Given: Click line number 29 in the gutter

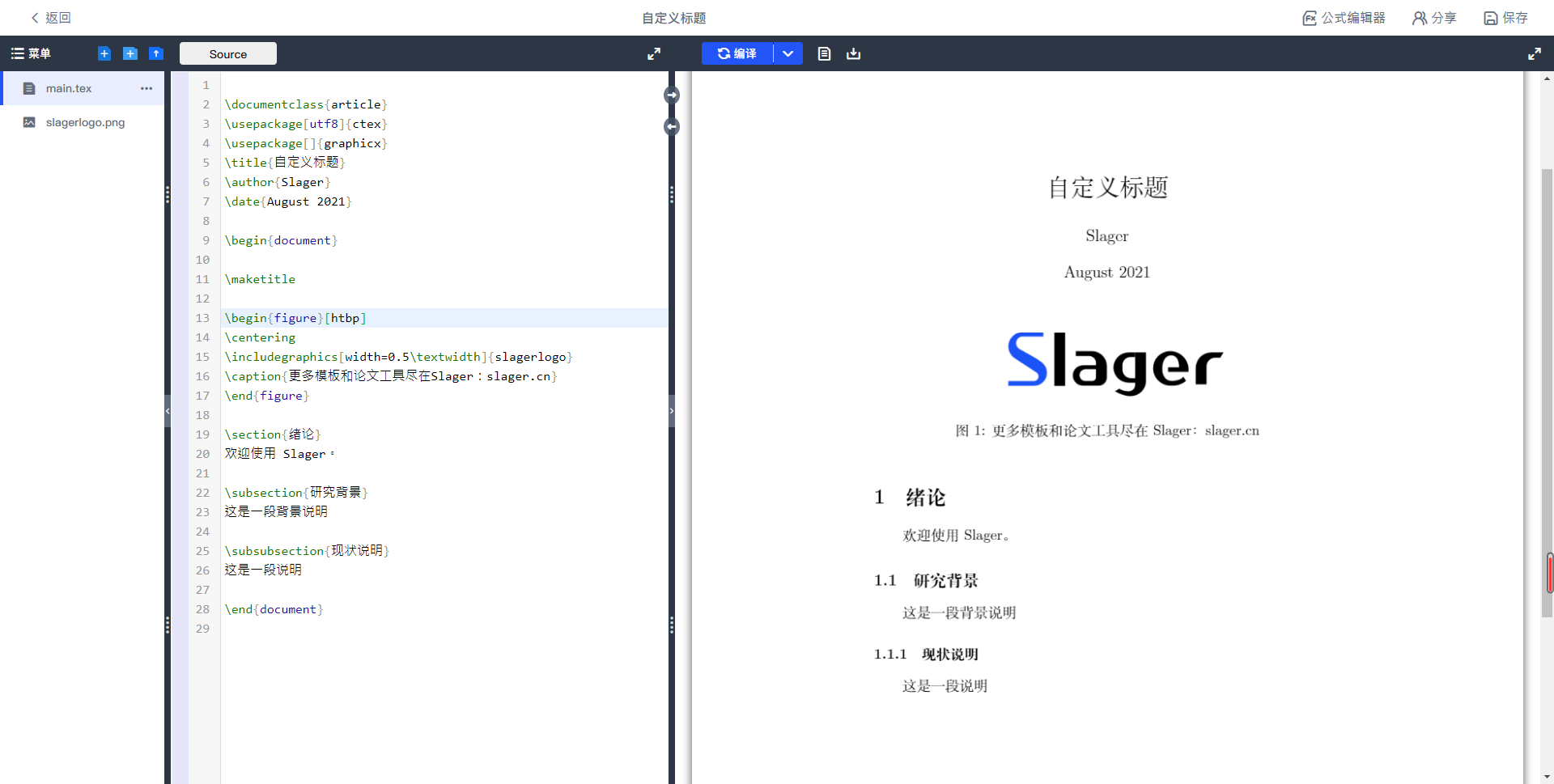Looking at the screenshot, I should pyautogui.click(x=202, y=629).
